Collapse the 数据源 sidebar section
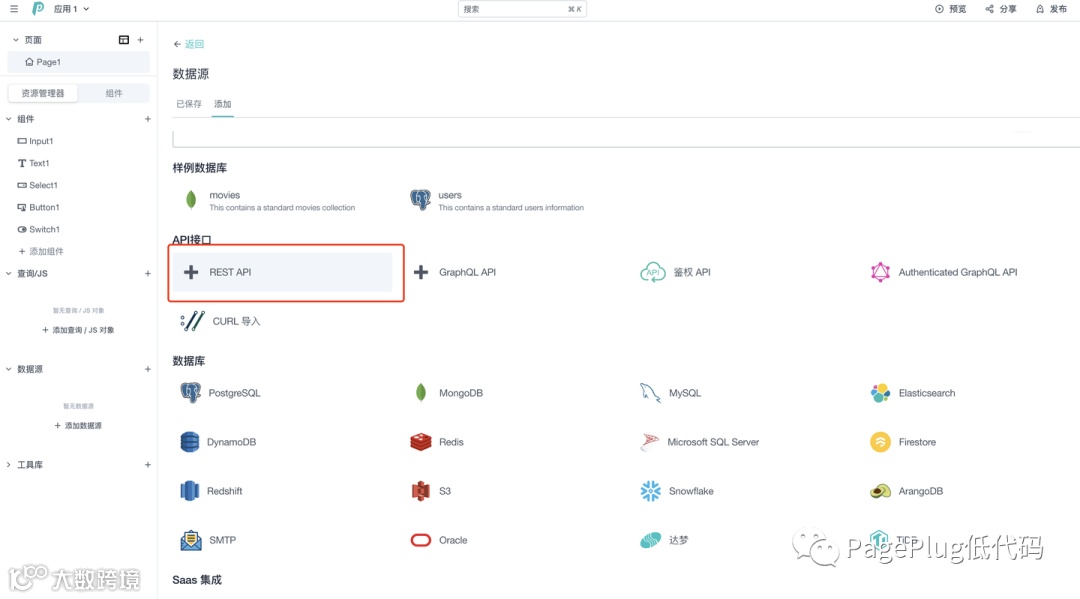Screen dimensions: 1080x599 click(x=9, y=369)
